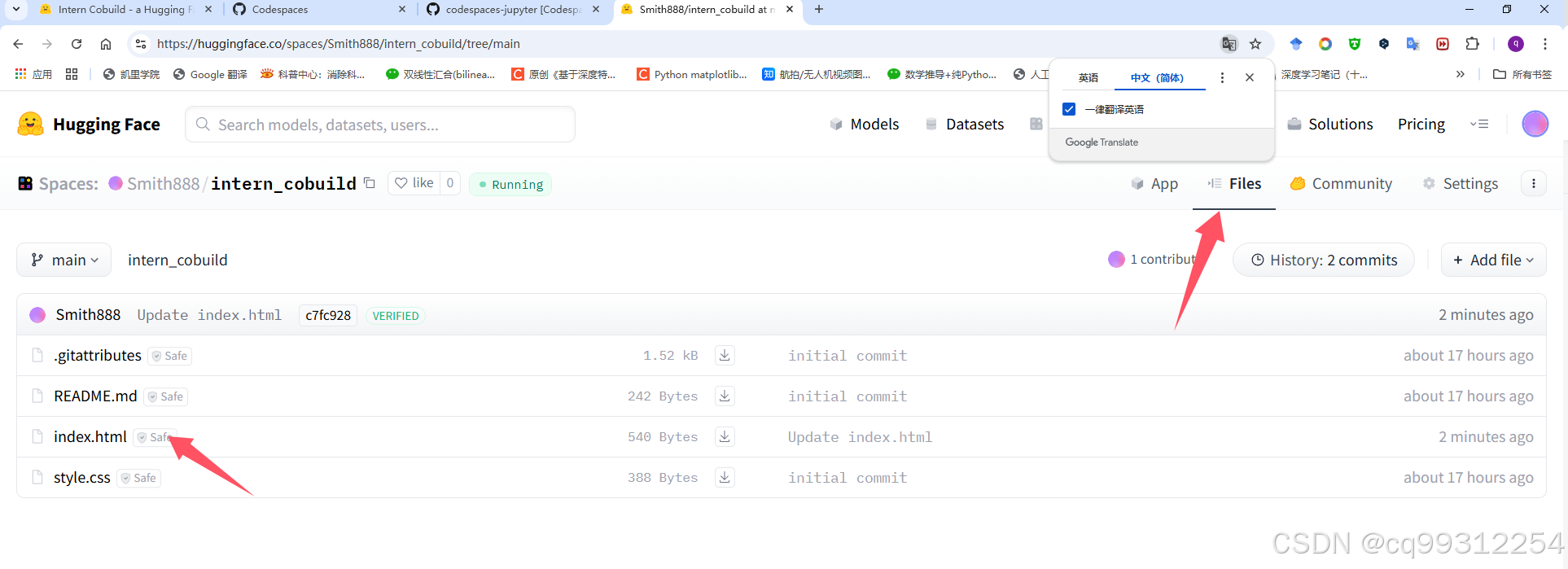Select the English tab in translate popup
This screenshot has height=569, width=1568.
pyautogui.click(x=1088, y=77)
